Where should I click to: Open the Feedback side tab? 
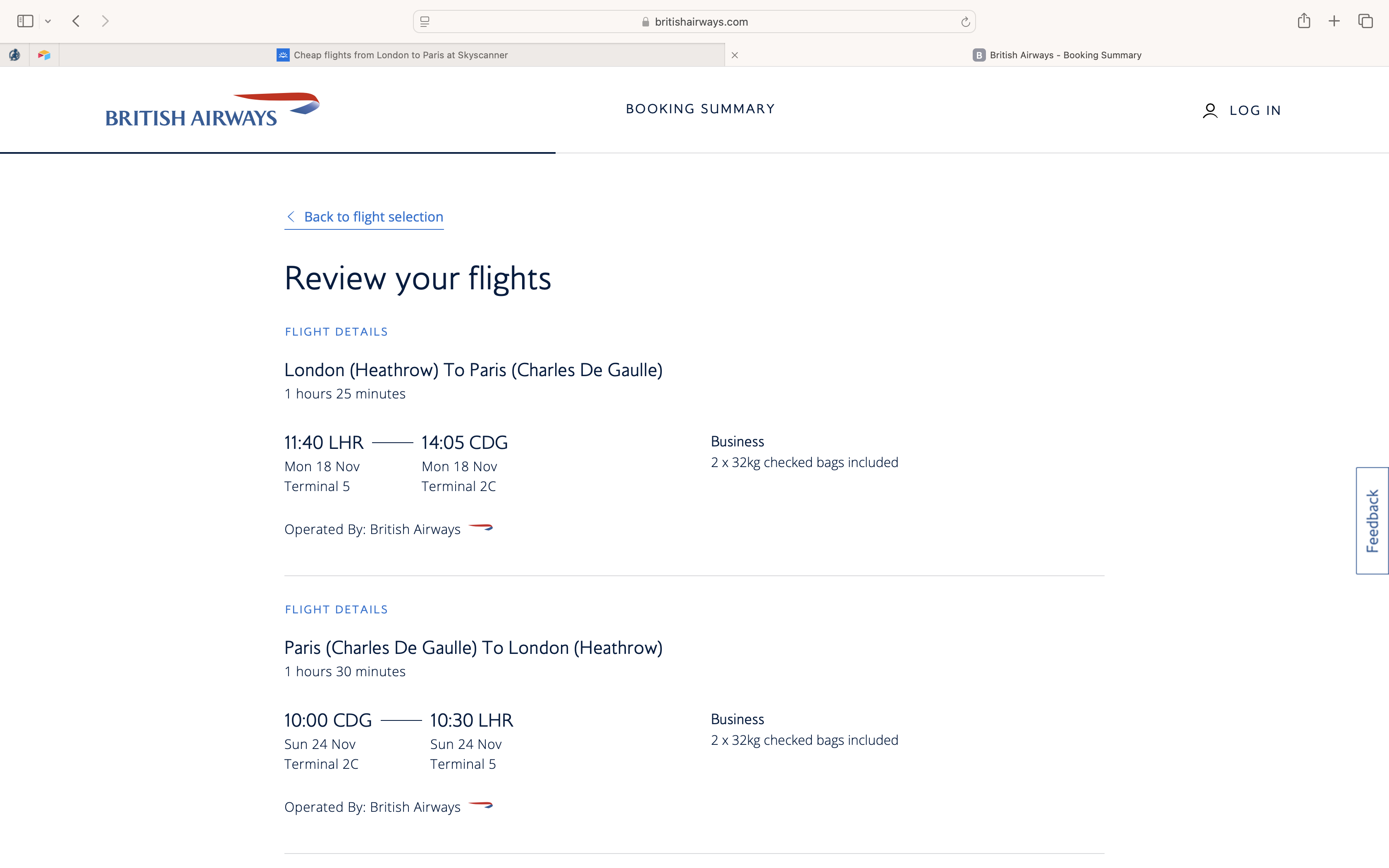pyautogui.click(x=1372, y=520)
